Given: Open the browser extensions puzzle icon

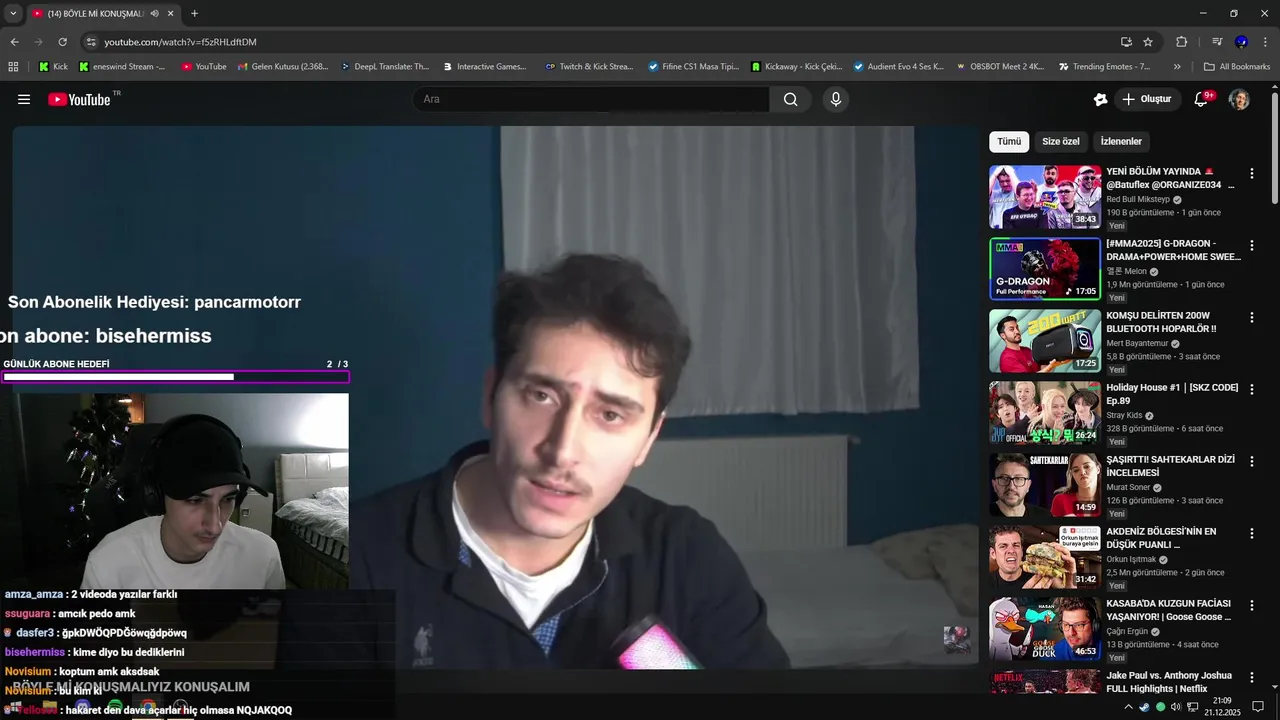Looking at the screenshot, I should pyautogui.click(x=1181, y=42).
